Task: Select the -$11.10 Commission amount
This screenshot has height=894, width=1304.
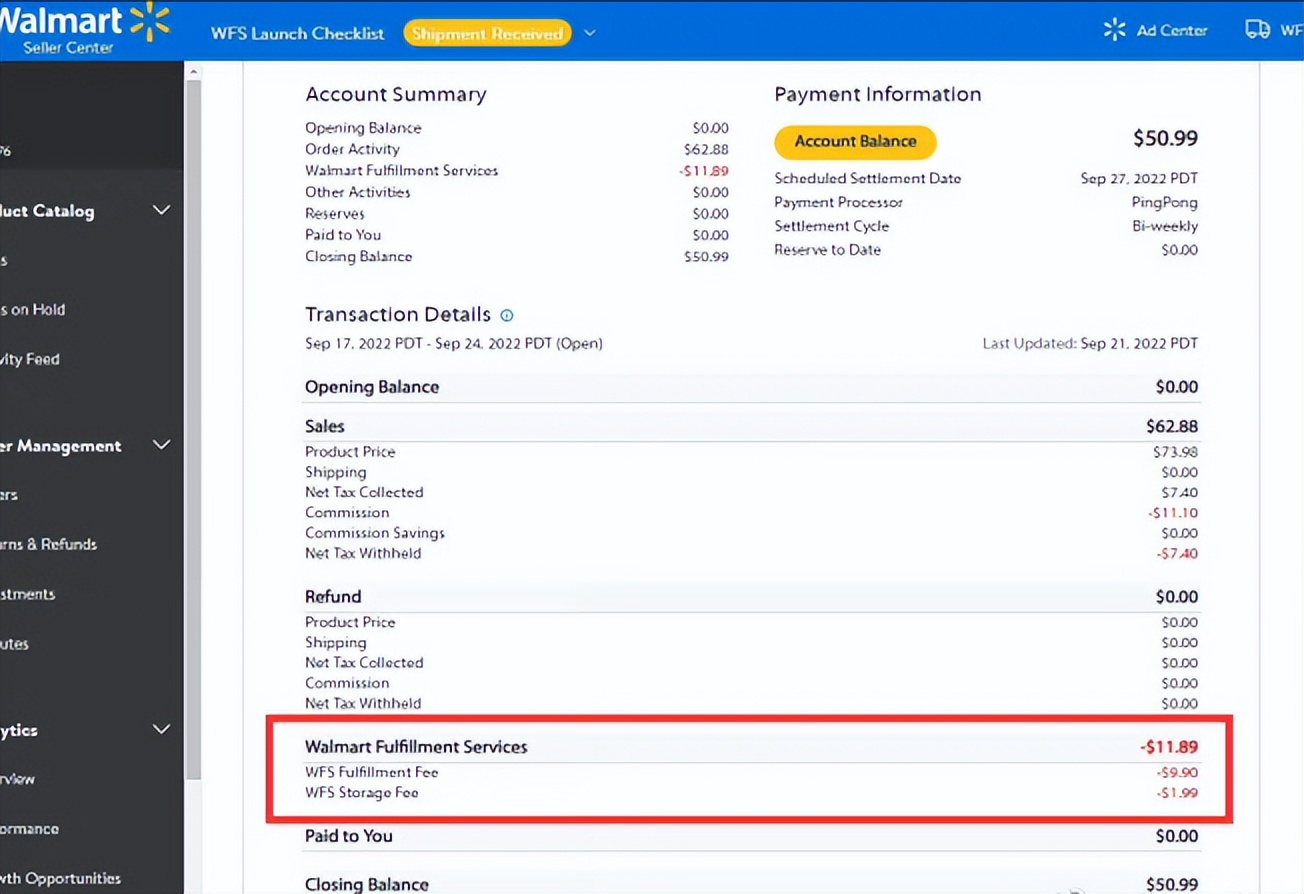Action: (1173, 512)
